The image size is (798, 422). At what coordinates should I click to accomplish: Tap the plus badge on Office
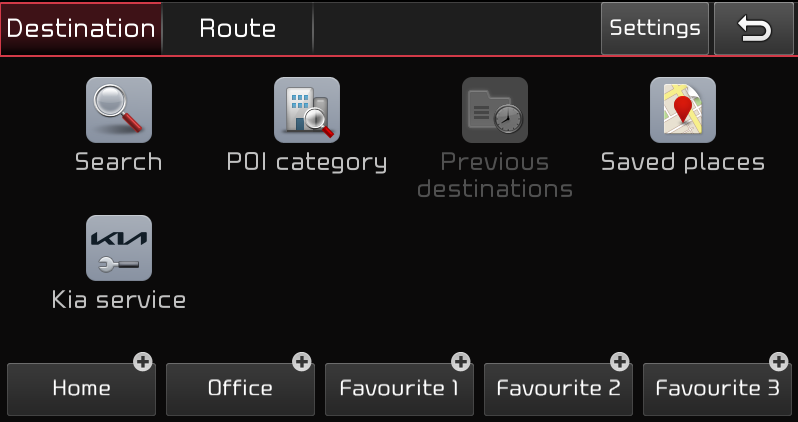pyautogui.click(x=302, y=362)
